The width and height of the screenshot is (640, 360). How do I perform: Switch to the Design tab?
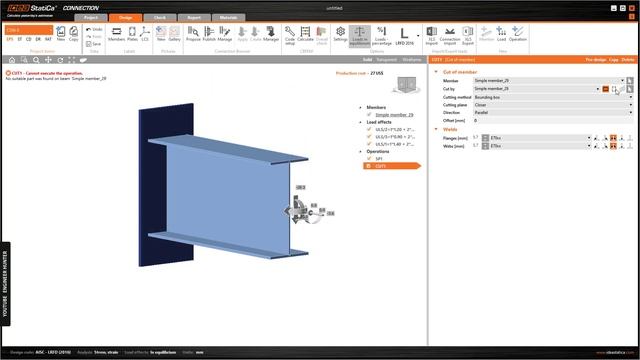tap(125, 18)
